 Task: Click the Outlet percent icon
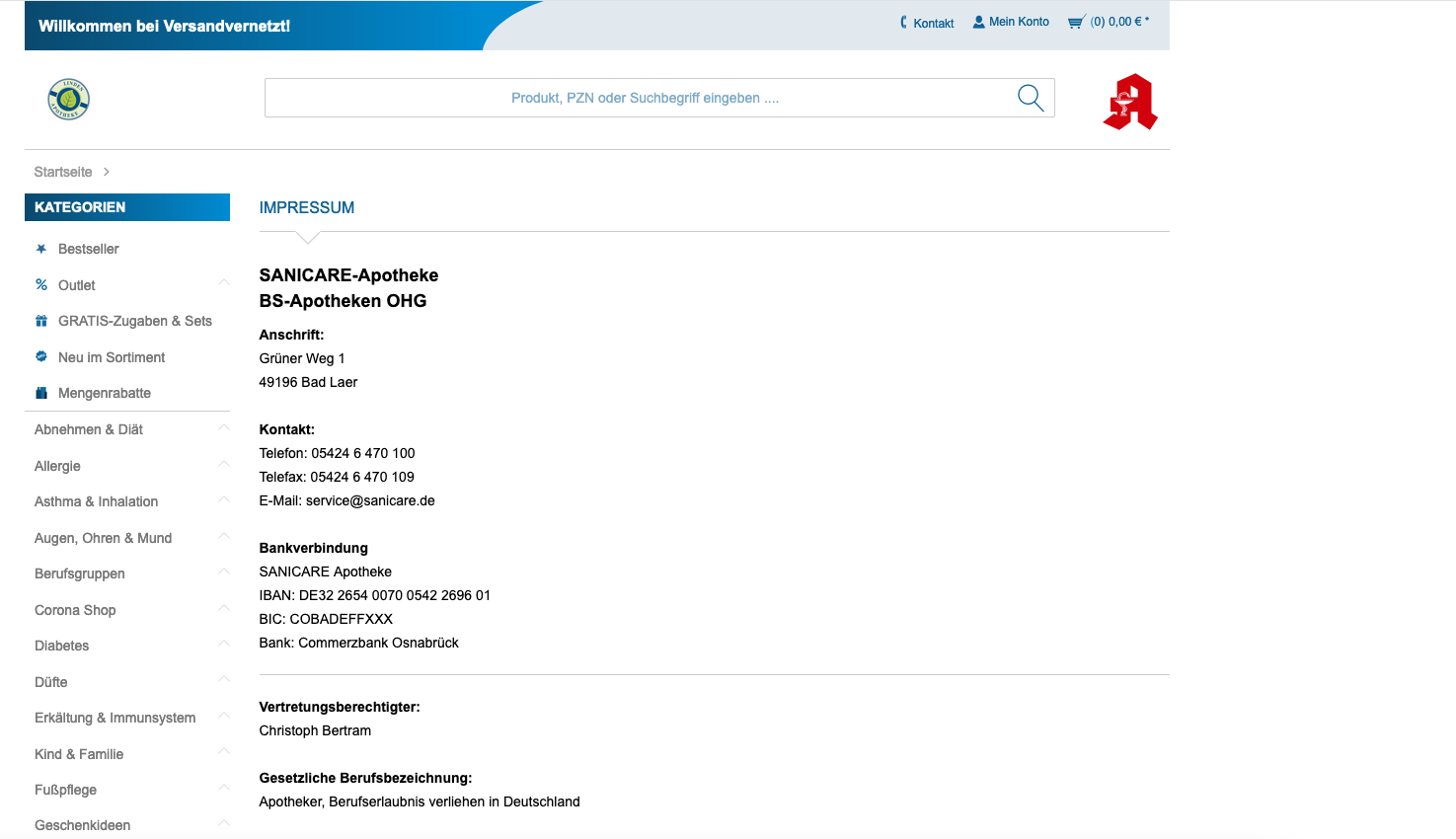[41, 285]
